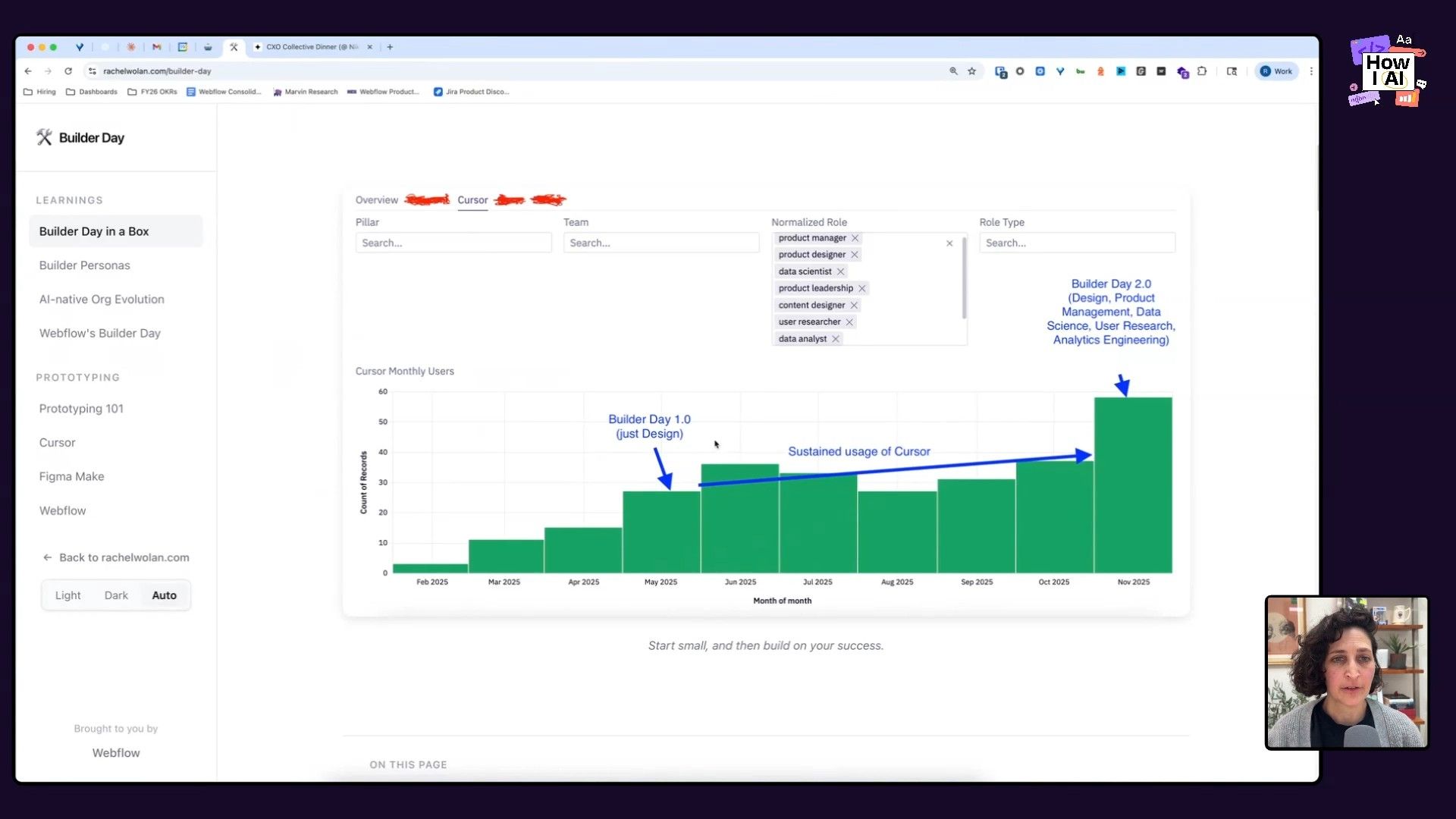Open the Google Calendar pinned tab
This screenshot has height=819, width=1456.
(182, 47)
